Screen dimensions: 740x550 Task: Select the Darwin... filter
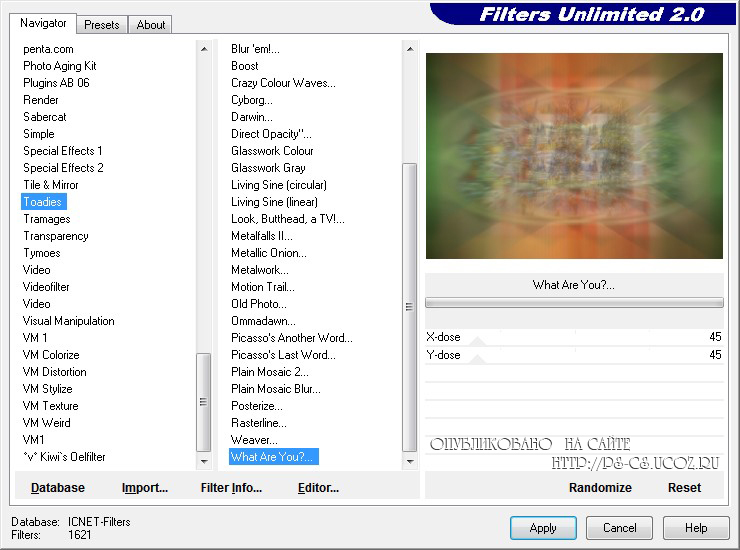point(252,117)
